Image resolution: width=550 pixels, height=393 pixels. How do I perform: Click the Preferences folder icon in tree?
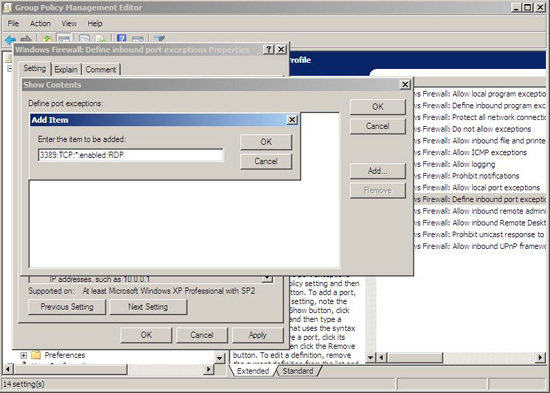(36, 355)
